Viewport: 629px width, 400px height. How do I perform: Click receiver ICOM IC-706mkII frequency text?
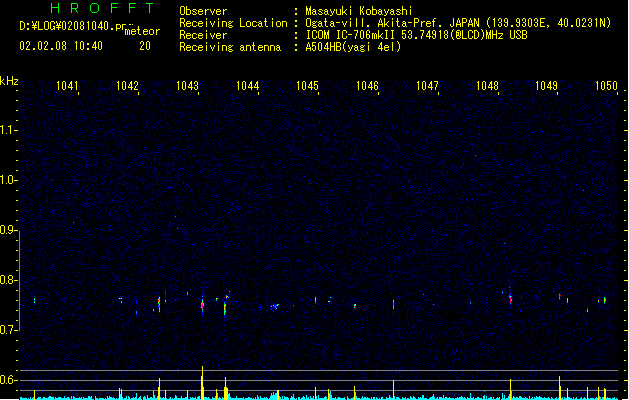tap(416, 35)
